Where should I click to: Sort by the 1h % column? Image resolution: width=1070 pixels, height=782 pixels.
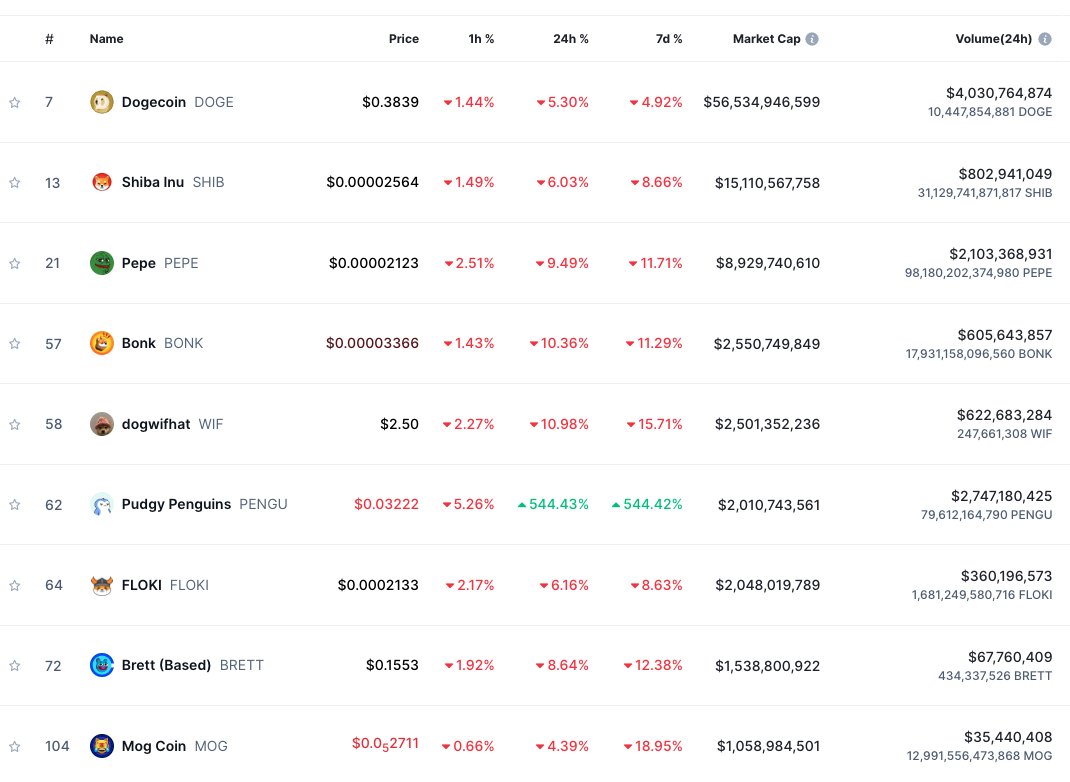click(x=481, y=39)
